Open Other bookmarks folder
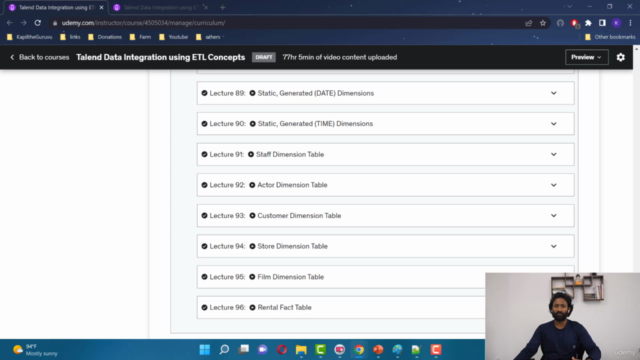640x360 pixels. (610, 37)
